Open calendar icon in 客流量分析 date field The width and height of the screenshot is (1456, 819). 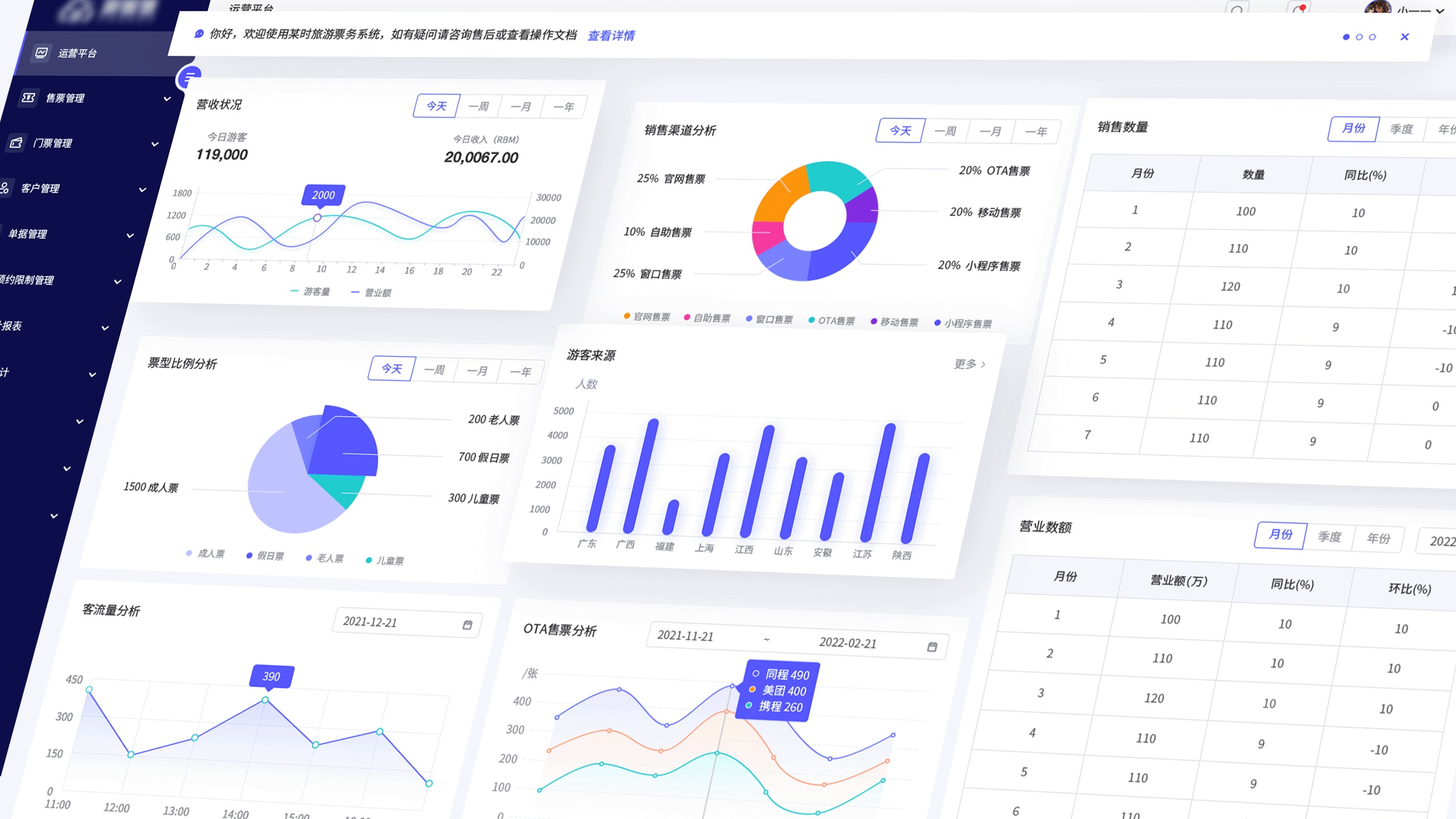468,625
